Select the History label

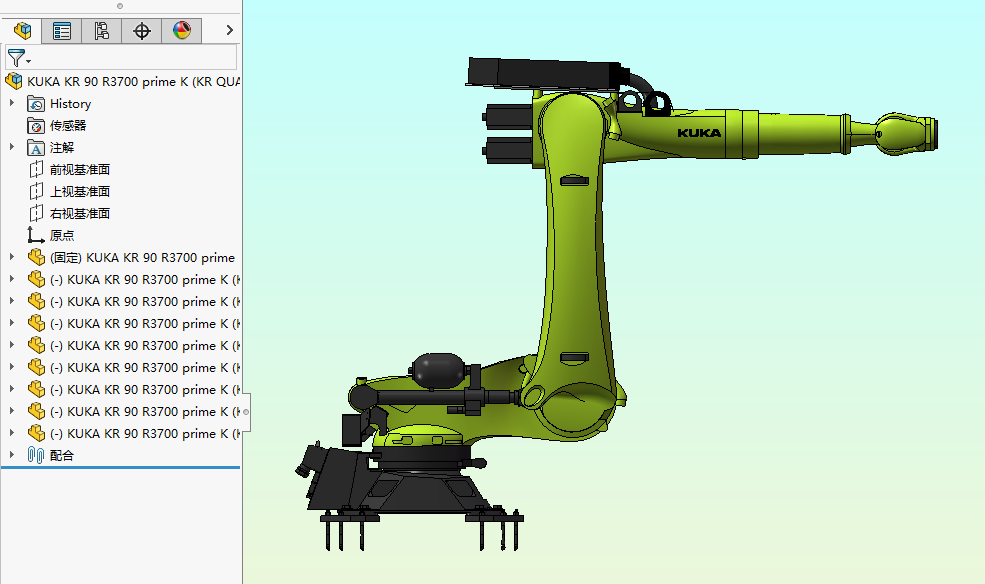(70, 104)
